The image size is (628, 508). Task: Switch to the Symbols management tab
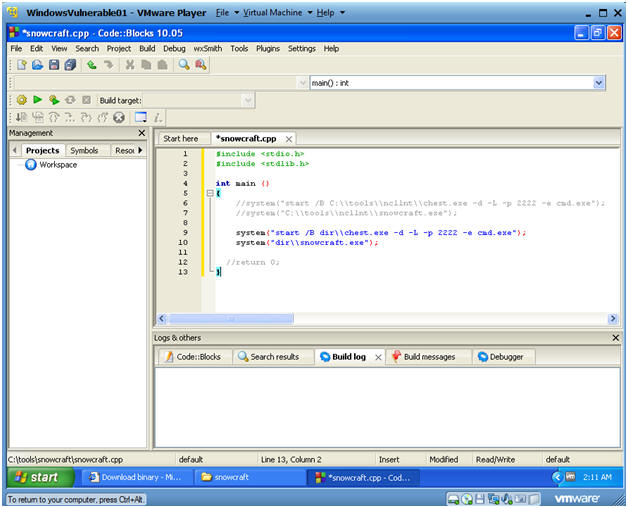pyautogui.click(x=84, y=150)
